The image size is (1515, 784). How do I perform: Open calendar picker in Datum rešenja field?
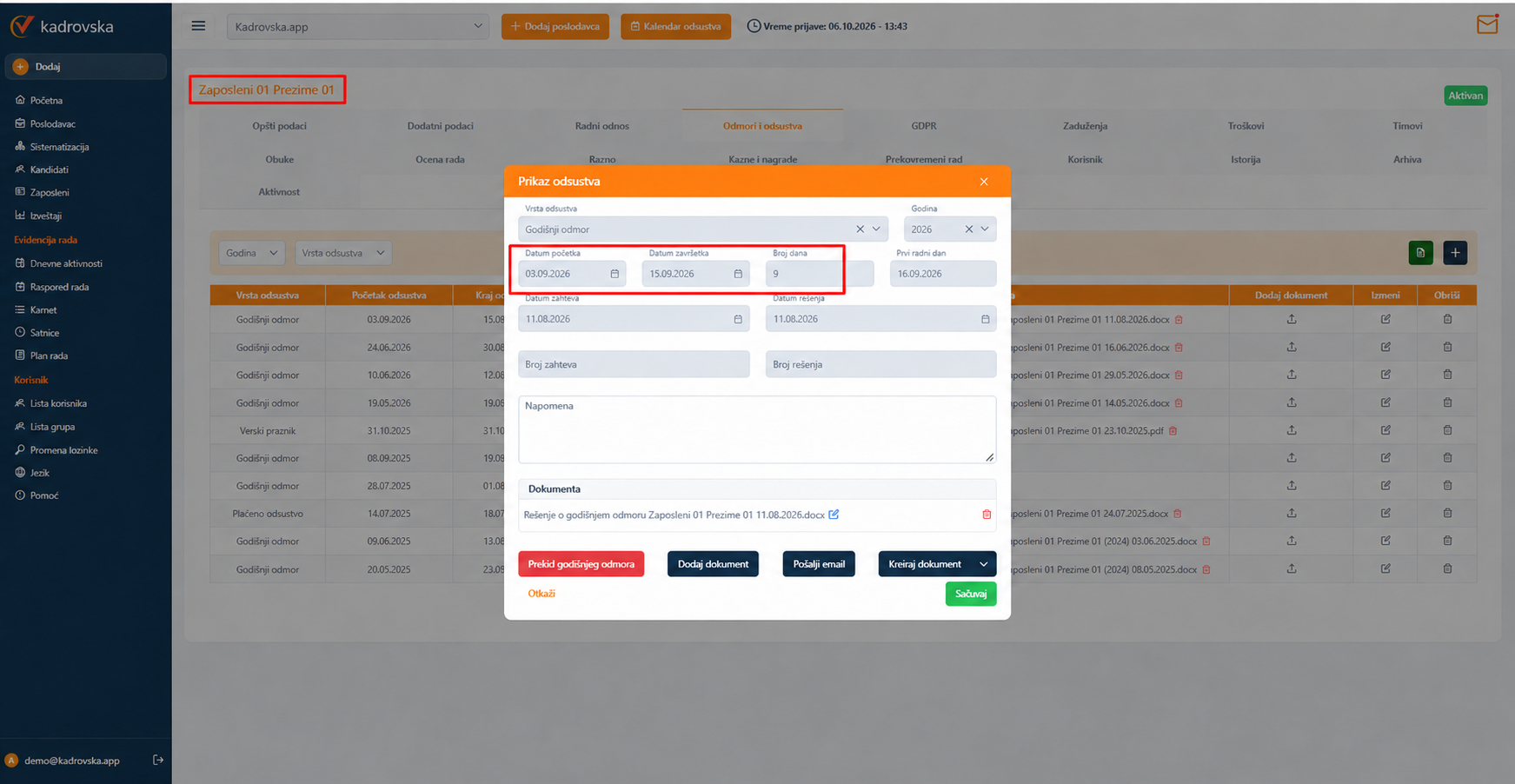click(985, 319)
